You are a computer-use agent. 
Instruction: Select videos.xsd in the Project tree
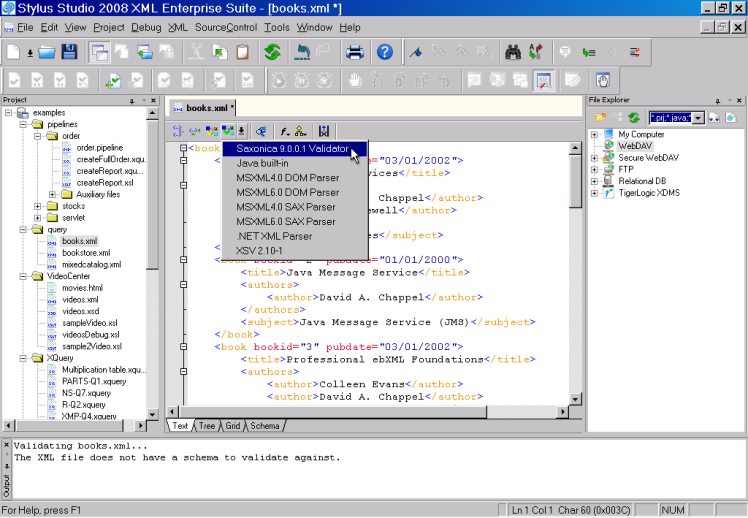click(81, 311)
